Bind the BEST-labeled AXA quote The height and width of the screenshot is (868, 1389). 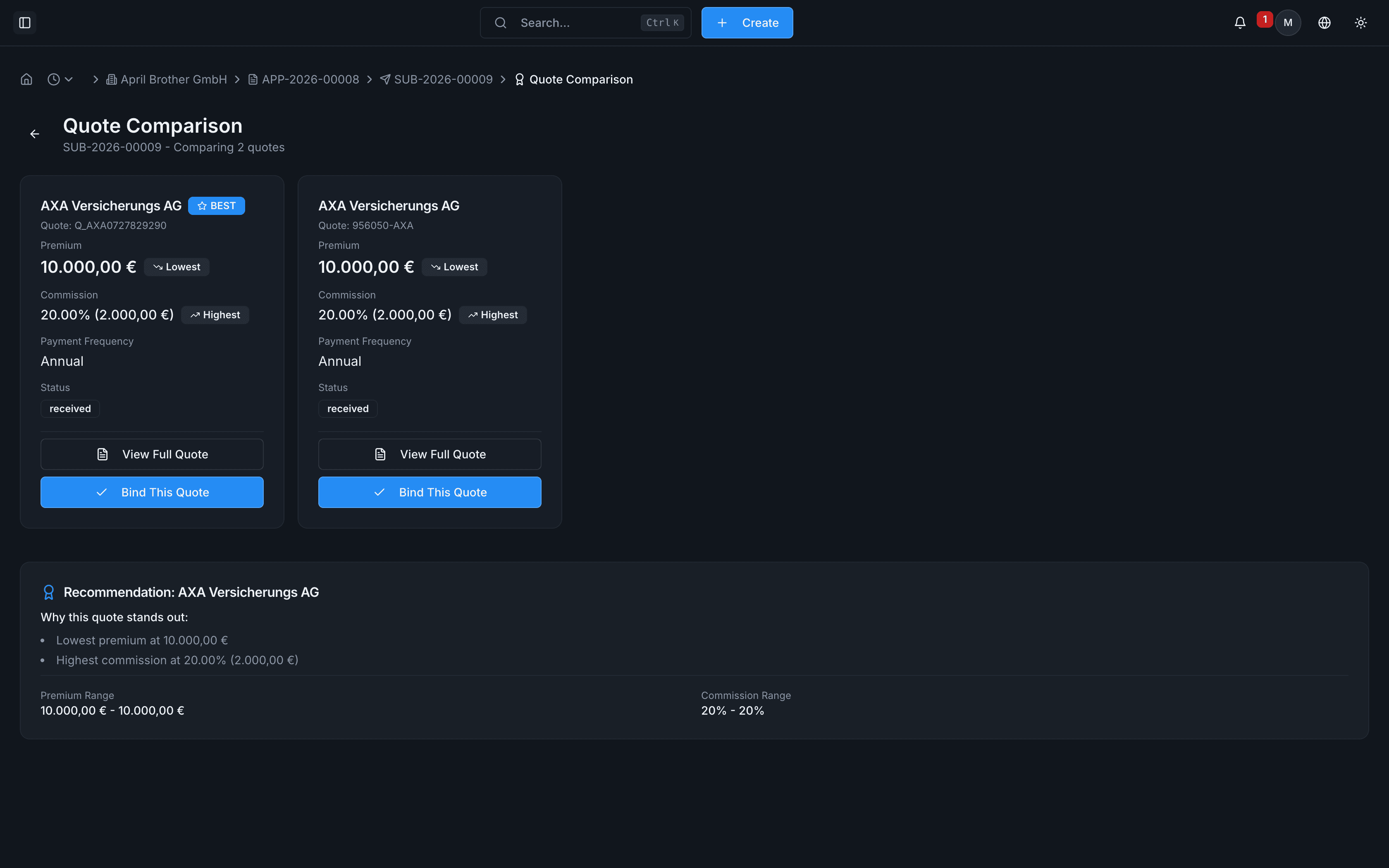[152, 492]
